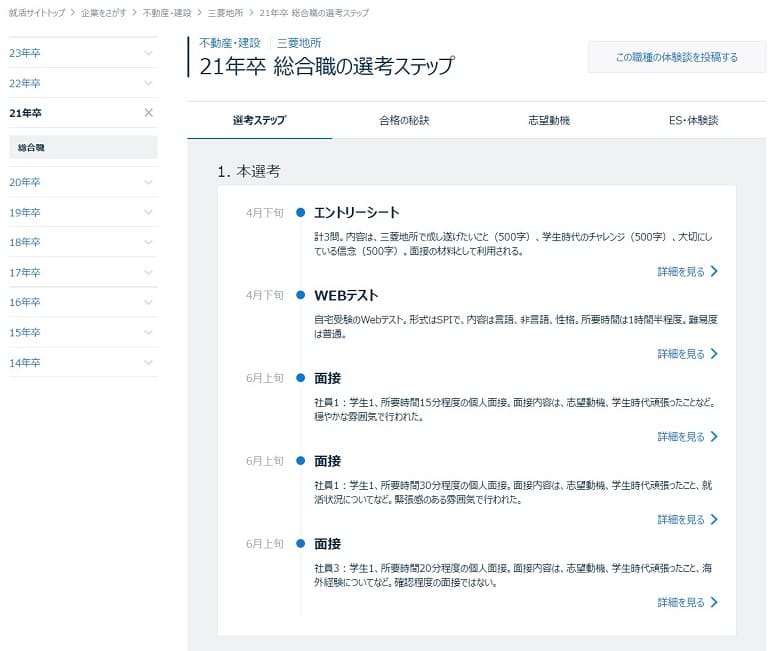View details of 20分程度 interview

(687, 602)
